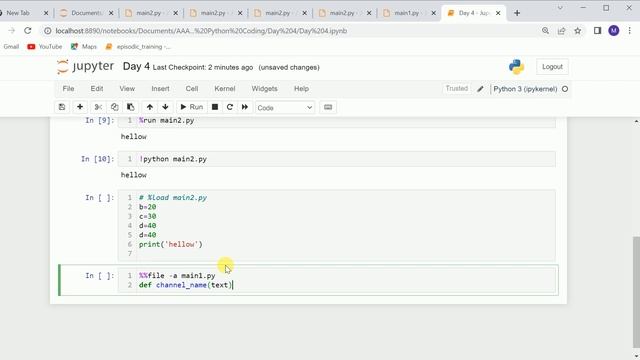Move selected cell down arrow
Image resolution: width=640 pixels, height=360 pixels.
[165, 107]
